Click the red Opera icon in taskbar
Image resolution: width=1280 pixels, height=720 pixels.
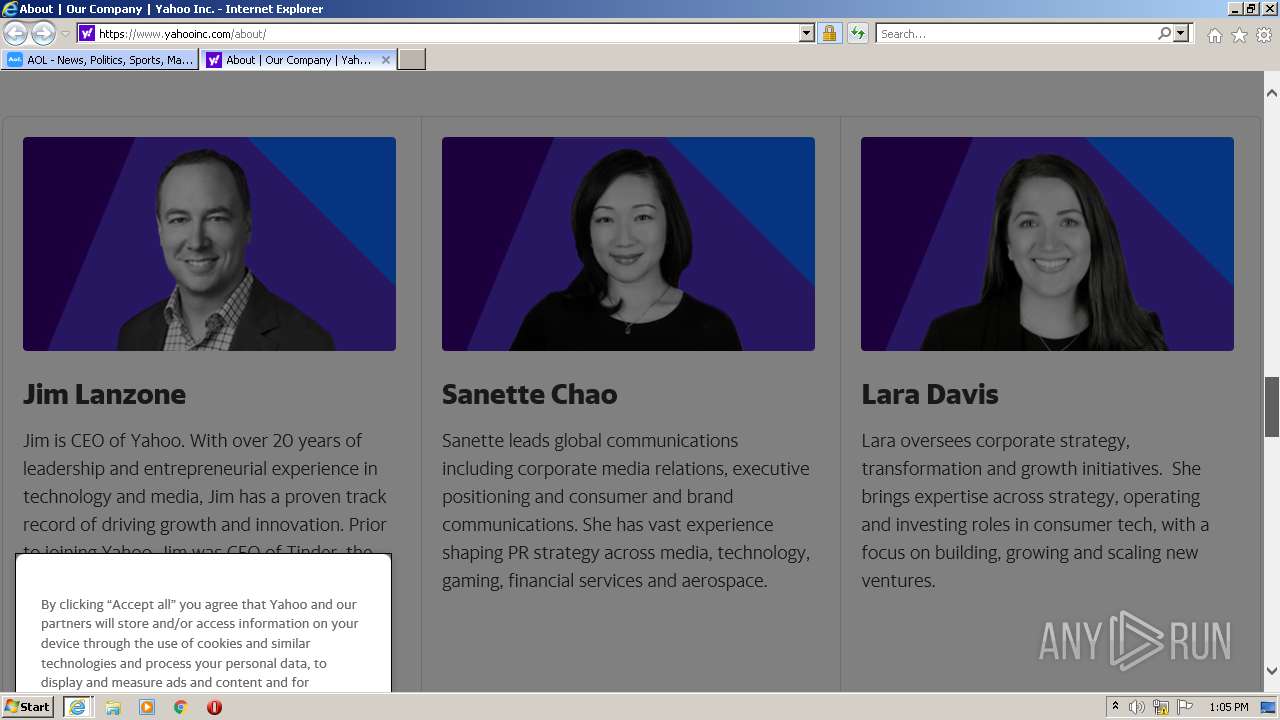(x=214, y=707)
